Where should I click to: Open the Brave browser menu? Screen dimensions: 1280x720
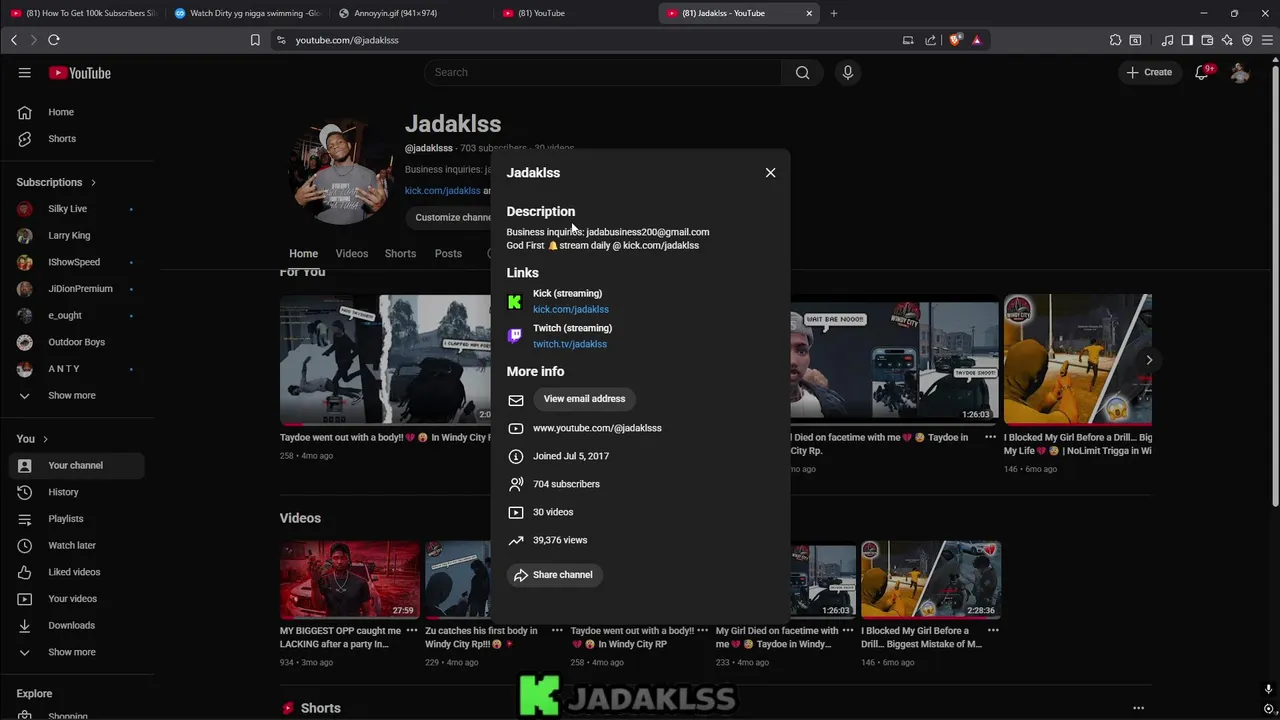(x=1266, y=40)
